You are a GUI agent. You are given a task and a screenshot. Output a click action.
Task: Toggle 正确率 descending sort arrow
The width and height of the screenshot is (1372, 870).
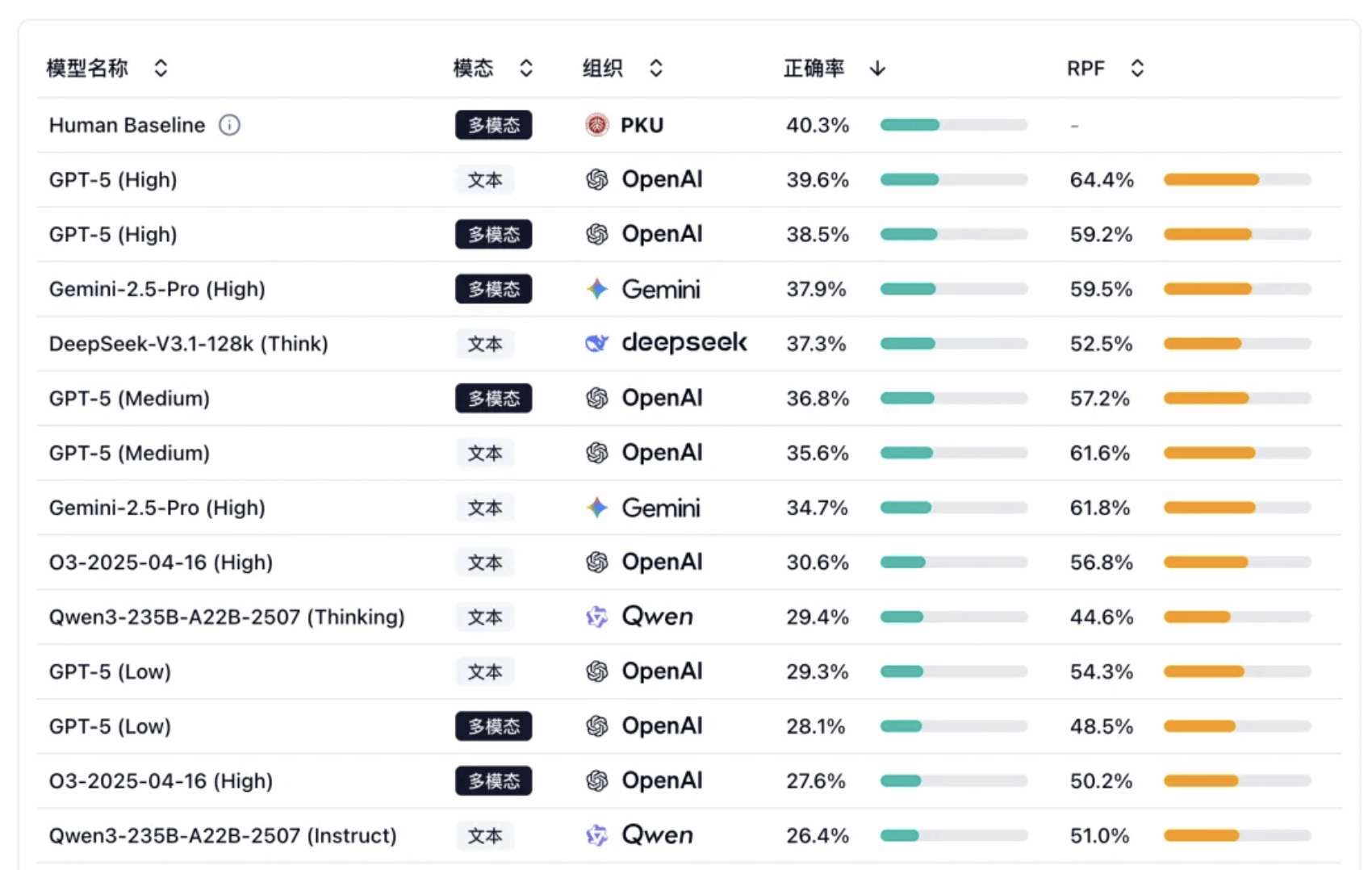[877, 69]
